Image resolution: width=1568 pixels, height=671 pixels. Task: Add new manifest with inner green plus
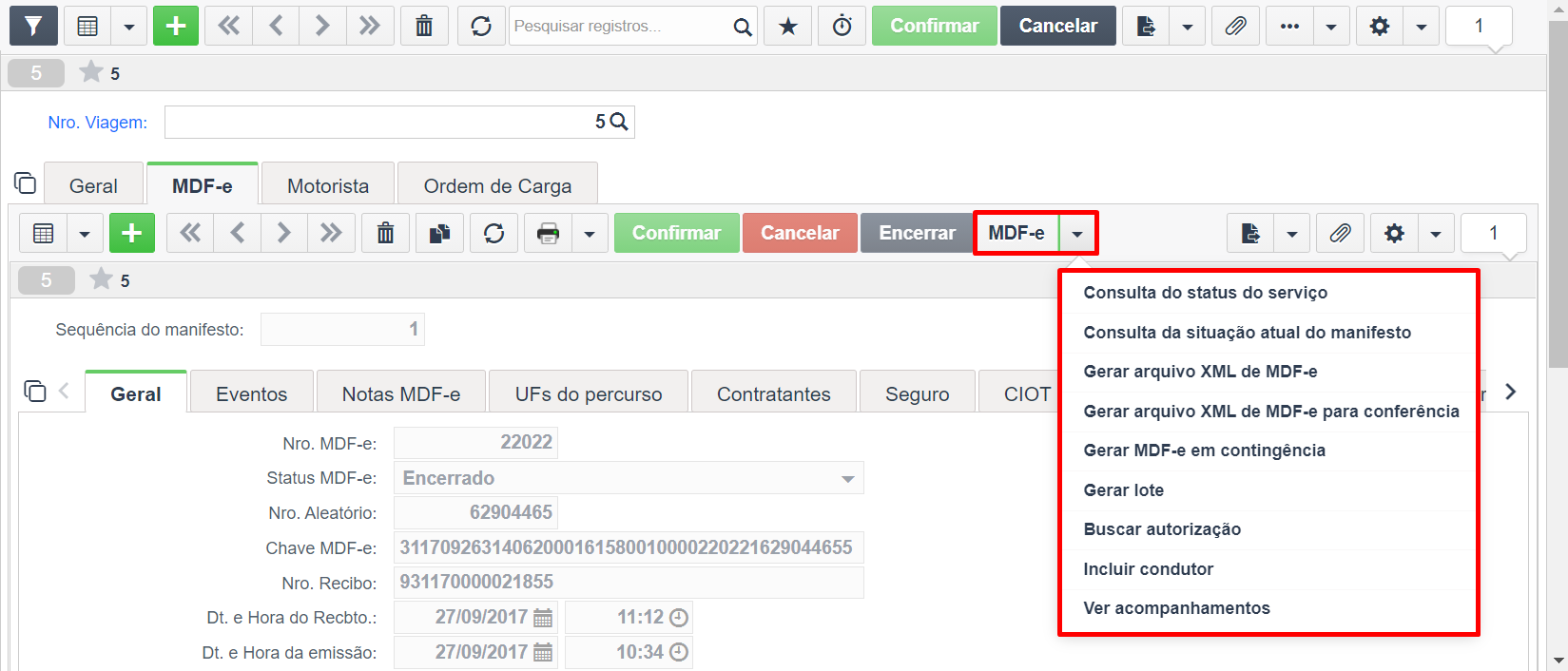coord(132,233)
